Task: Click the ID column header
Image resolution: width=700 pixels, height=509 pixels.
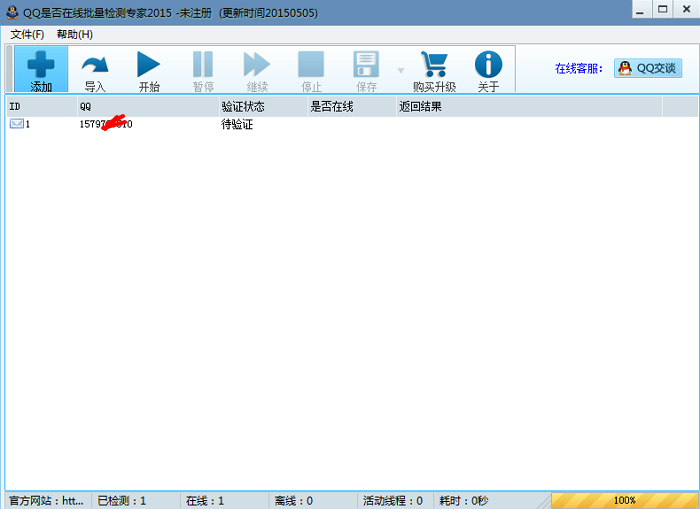Action: tap(42, 106)
